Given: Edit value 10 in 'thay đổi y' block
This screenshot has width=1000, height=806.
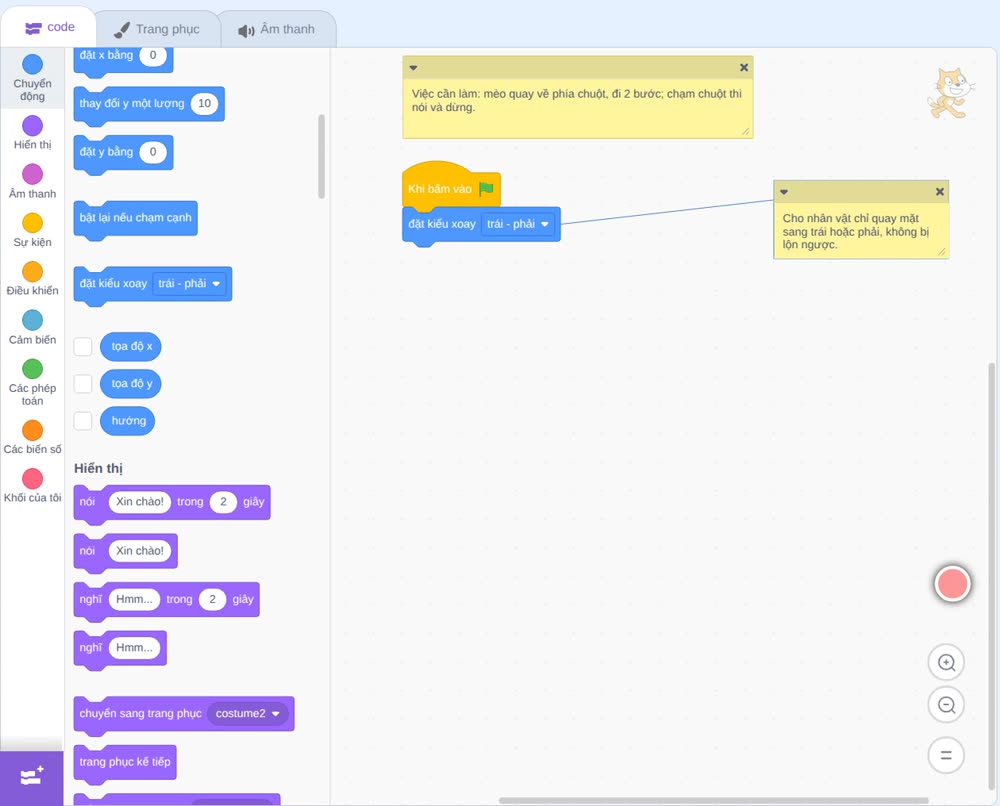Looking at the screenshot, I should [204, 103].
